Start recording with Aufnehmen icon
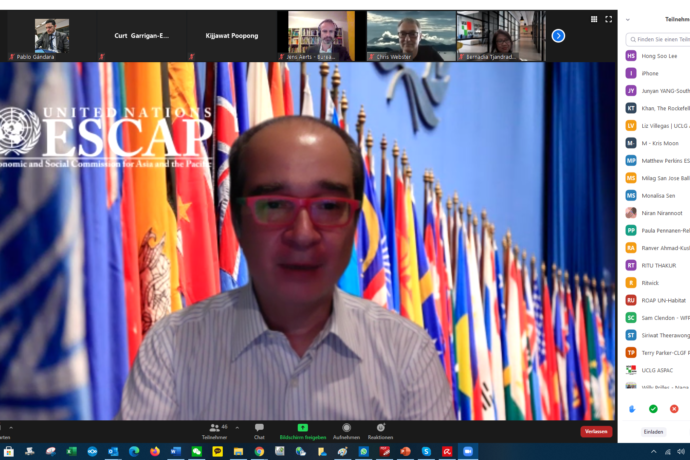This screenshot has width=690, height=460. [346, 427]
